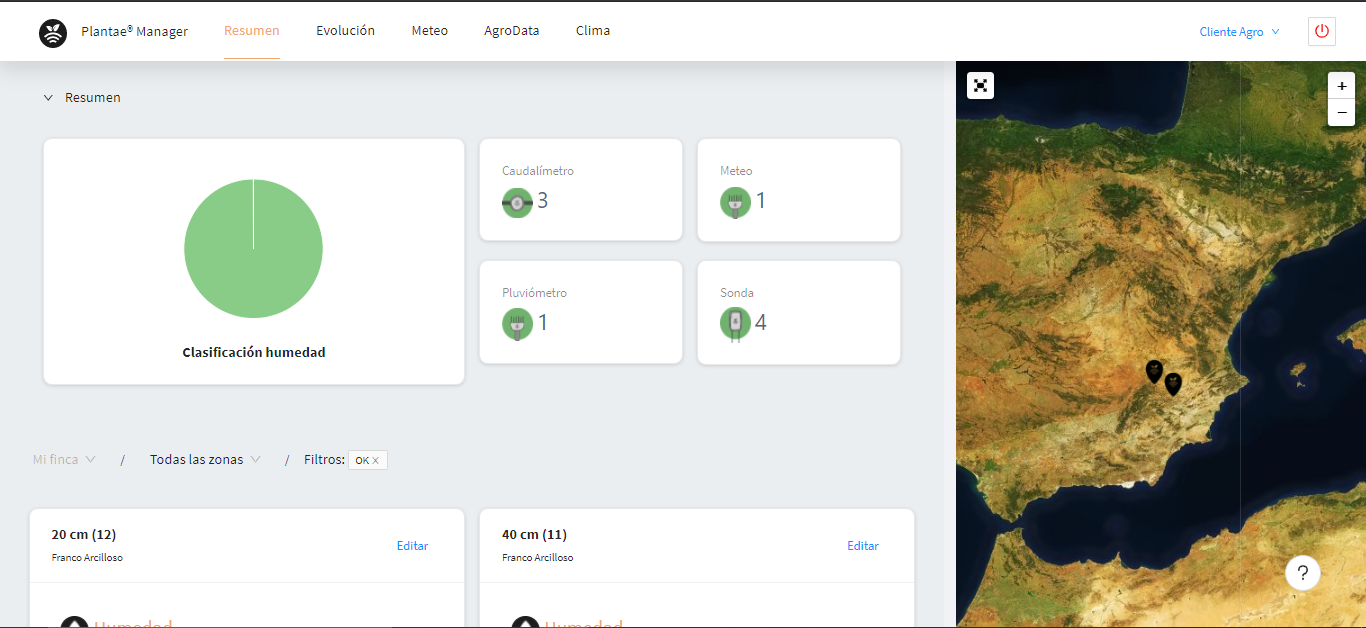
Task: Click the Caudalímetro sensor icon
Action: (x=517, y=203)
